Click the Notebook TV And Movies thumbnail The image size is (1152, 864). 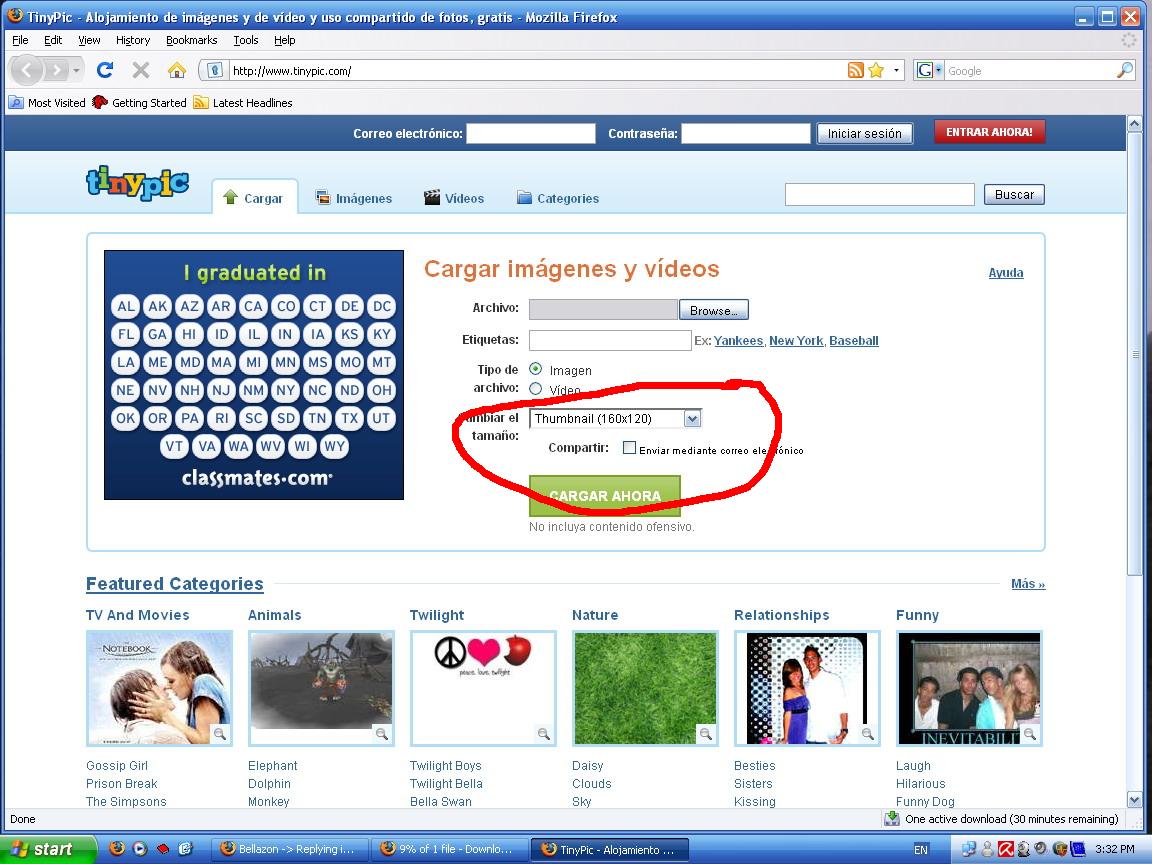point(159,688)
